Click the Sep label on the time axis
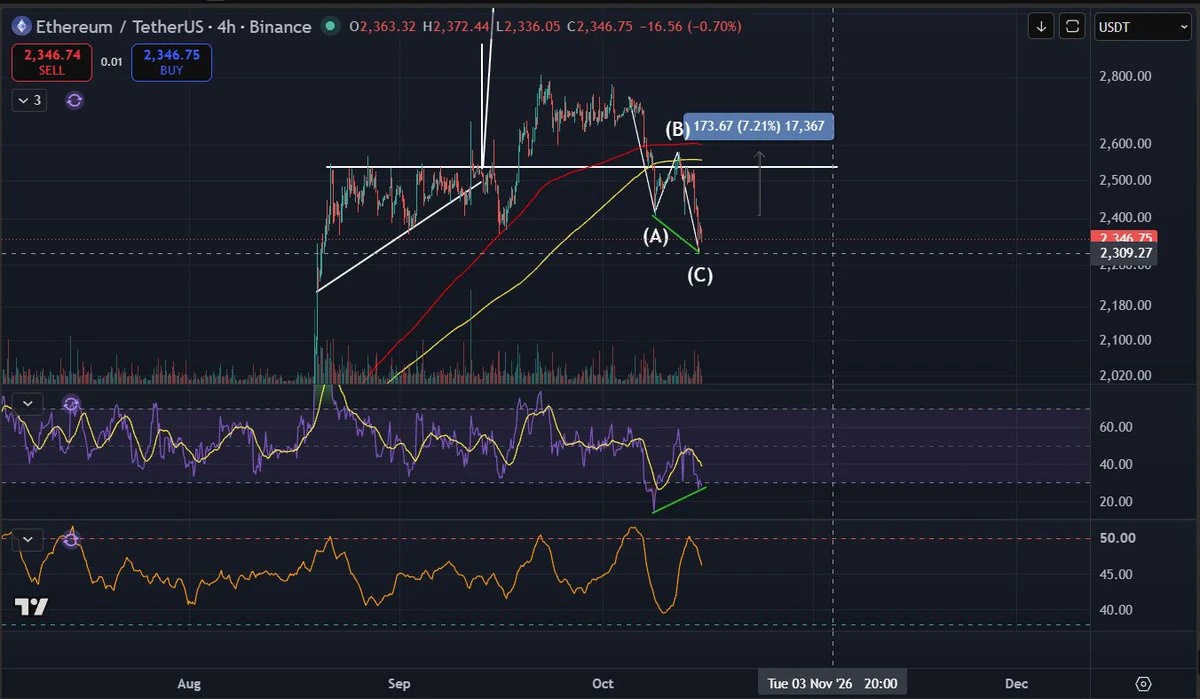Image resolution: width=1200 pixels, height=699 pixels. pyautogui.click(x=399, y=684)
